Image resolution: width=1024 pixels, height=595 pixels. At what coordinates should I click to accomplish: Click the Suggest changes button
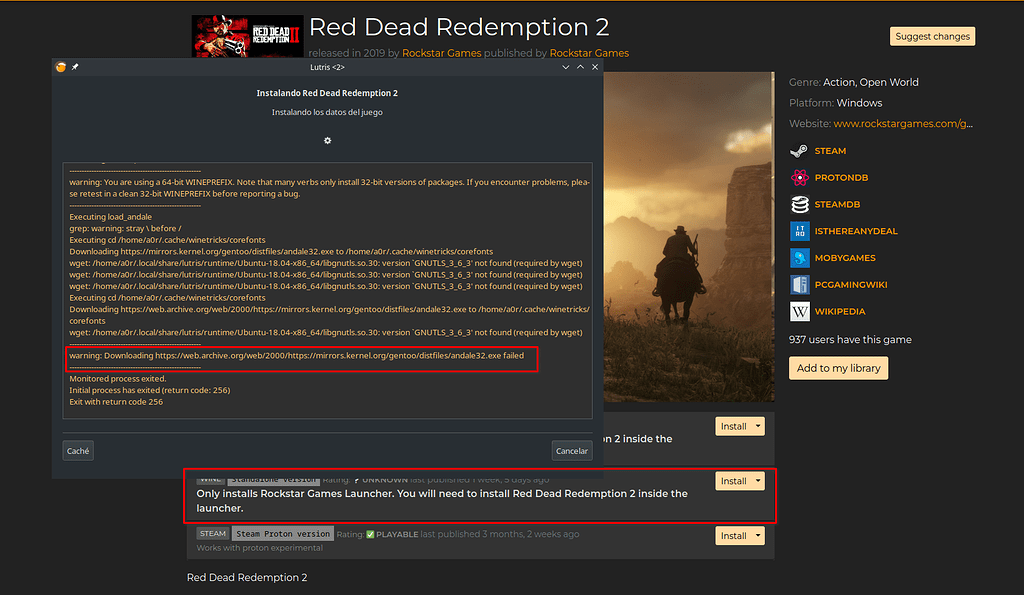932,35
